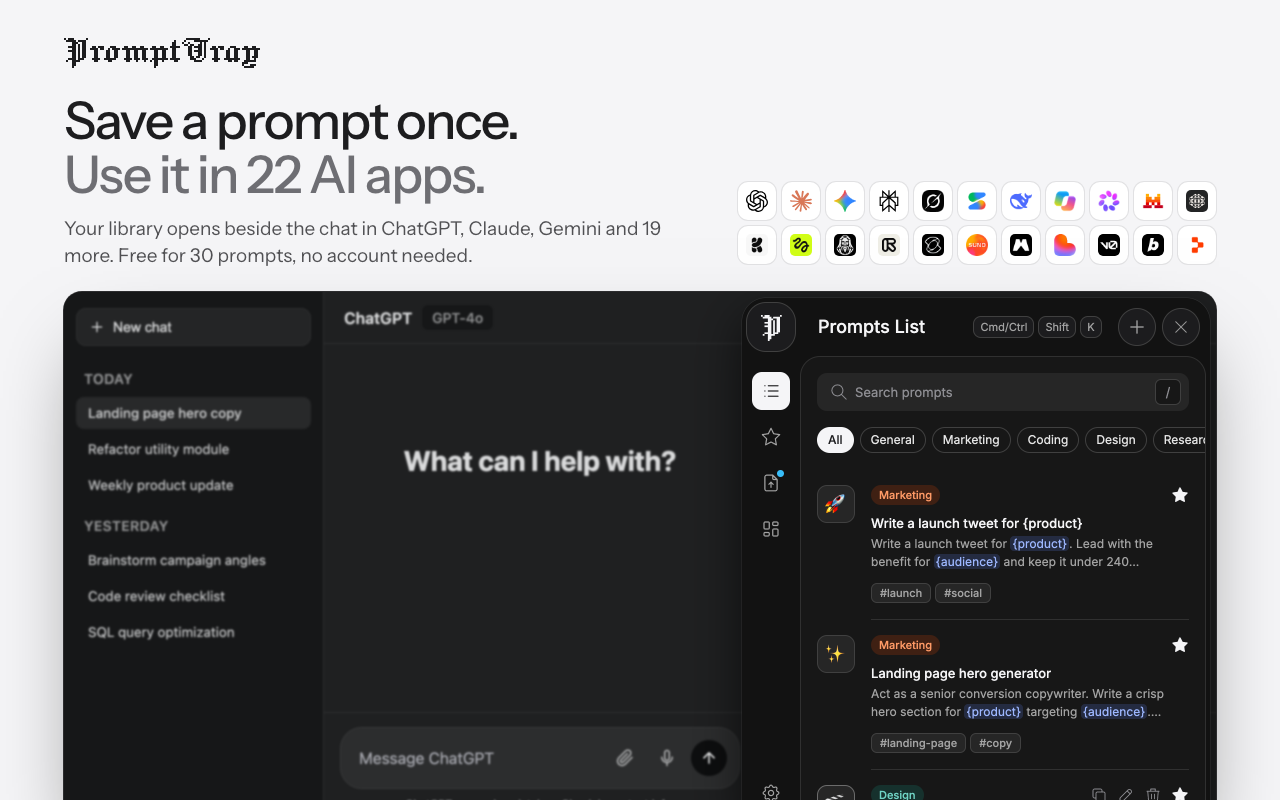Focus the Search prompts field
Image resolution: width=1280 pixels, height=800 pixels.
1003,392
